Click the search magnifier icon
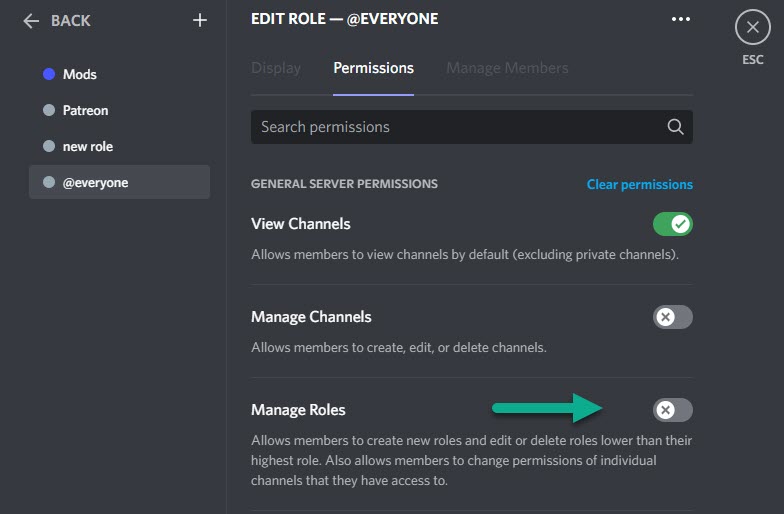The height and width of the screenshot is (514, 784). [675, 126]
